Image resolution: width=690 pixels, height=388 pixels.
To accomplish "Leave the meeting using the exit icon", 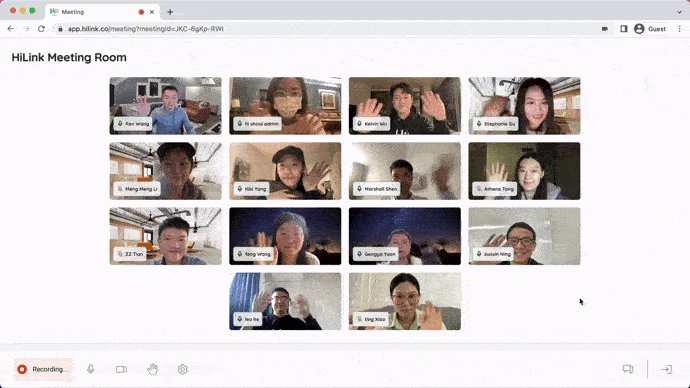I will point(667,369).
